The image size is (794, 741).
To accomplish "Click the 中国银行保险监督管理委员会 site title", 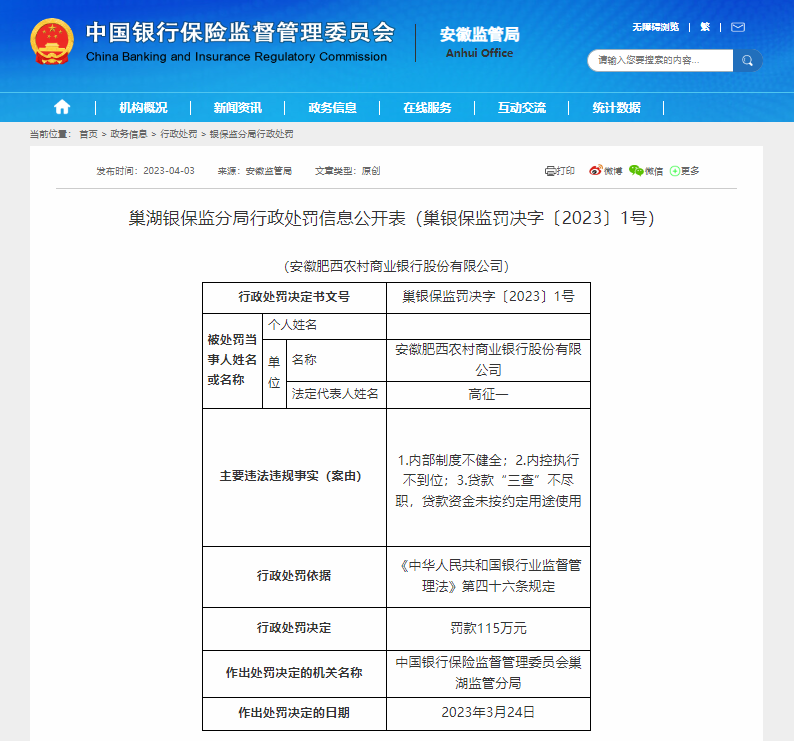I will click(x=240, y=32).
